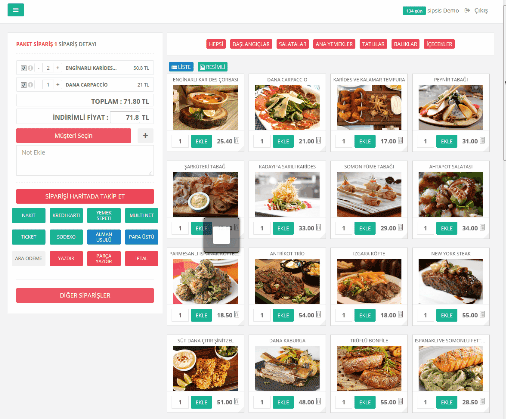Add New York Steak with Ekle
This screenshot has height=419, width=506.
[x=446, y=315]
